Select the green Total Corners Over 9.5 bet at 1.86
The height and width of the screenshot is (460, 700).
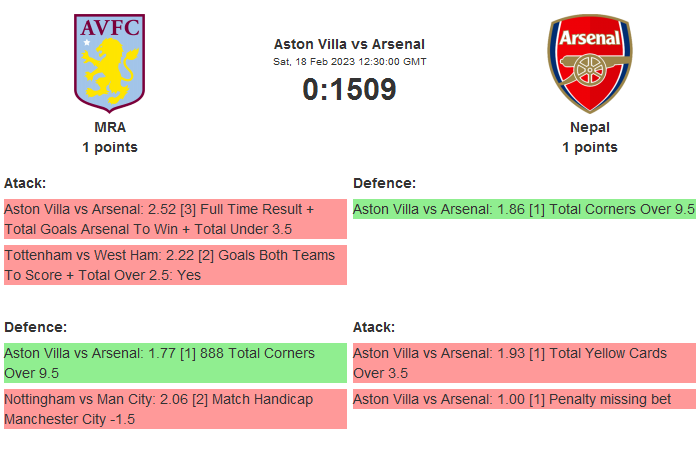[x=523, y=209]
